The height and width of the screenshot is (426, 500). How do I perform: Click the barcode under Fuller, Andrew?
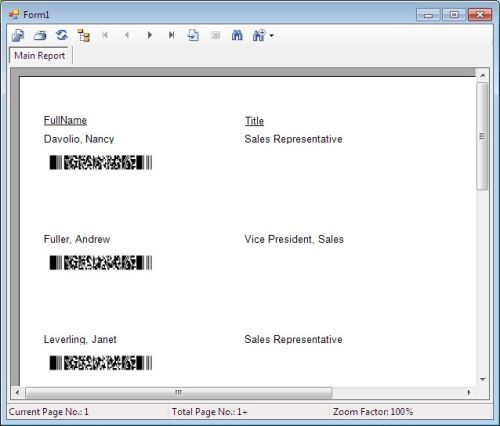click(101, 263)
